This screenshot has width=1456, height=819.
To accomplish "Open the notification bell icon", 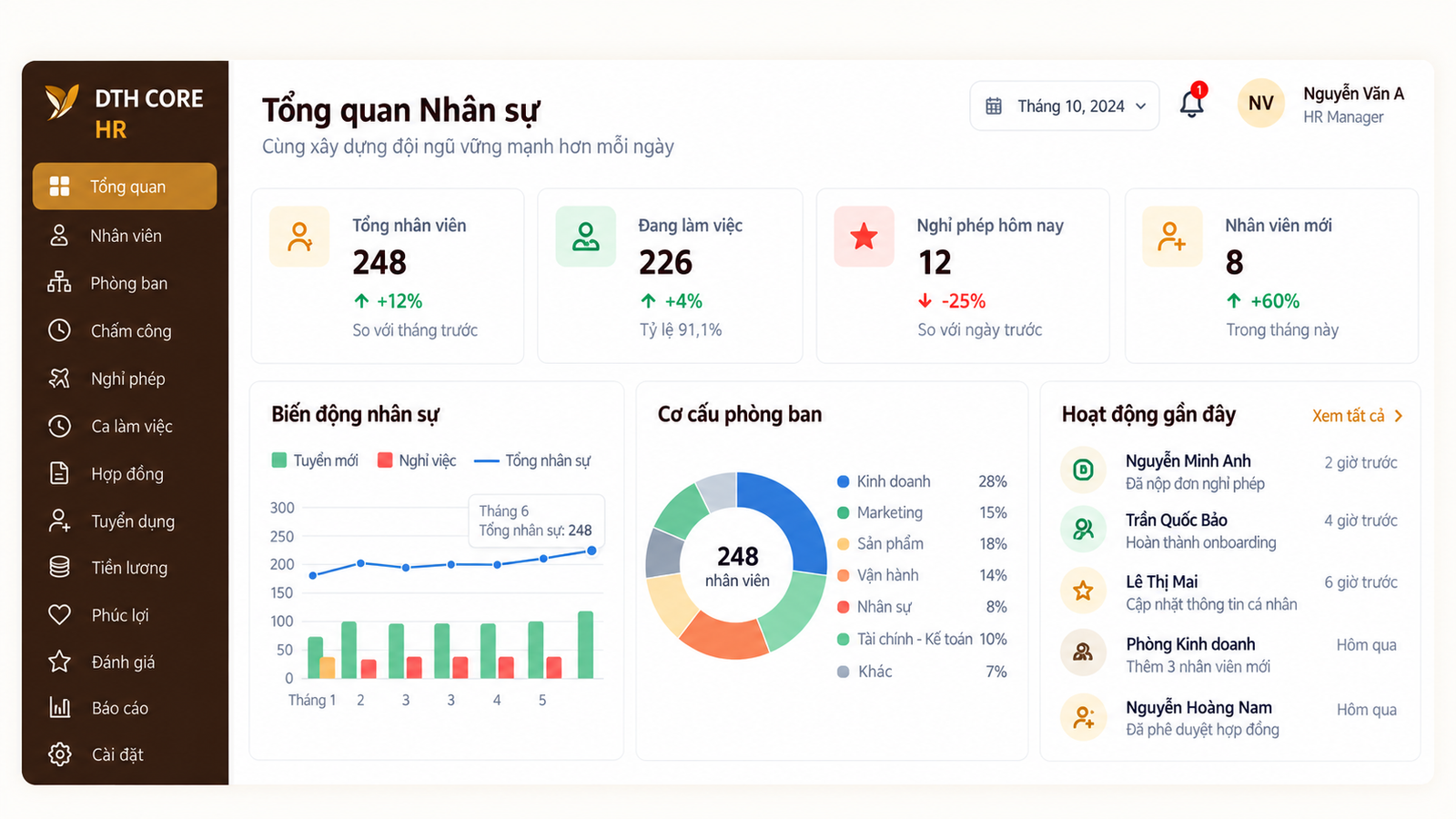I will click(1192, 103).
